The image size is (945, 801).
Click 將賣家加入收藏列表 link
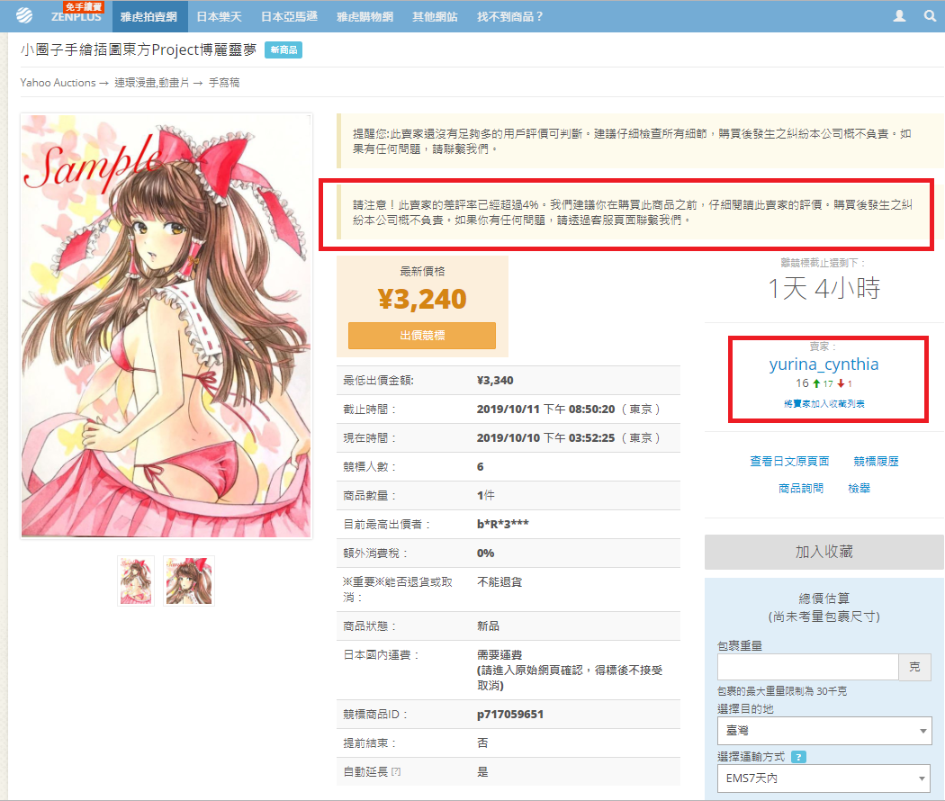(824, 404)
